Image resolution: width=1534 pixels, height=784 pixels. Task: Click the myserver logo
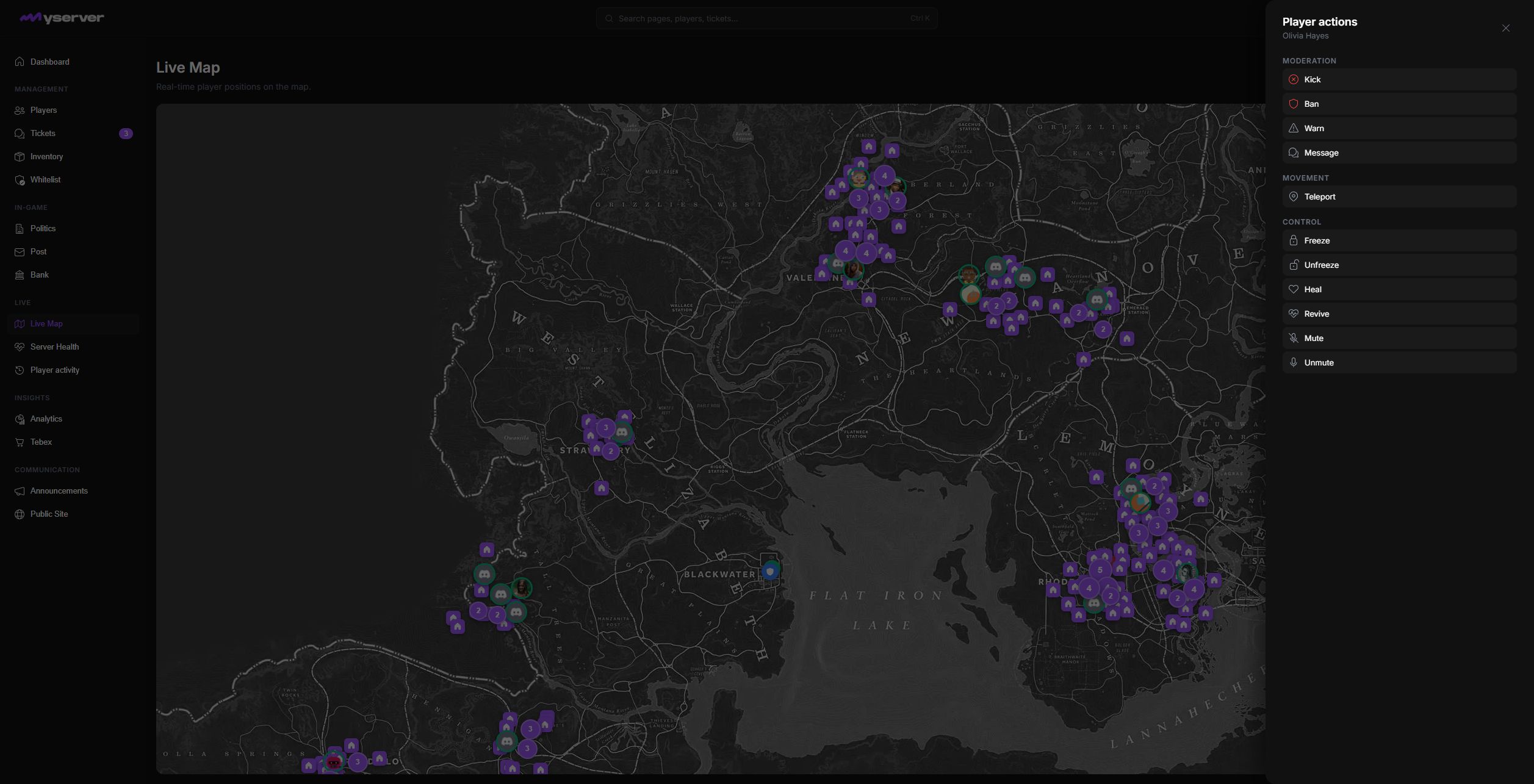pyautogui.click(x=62, y=18)
